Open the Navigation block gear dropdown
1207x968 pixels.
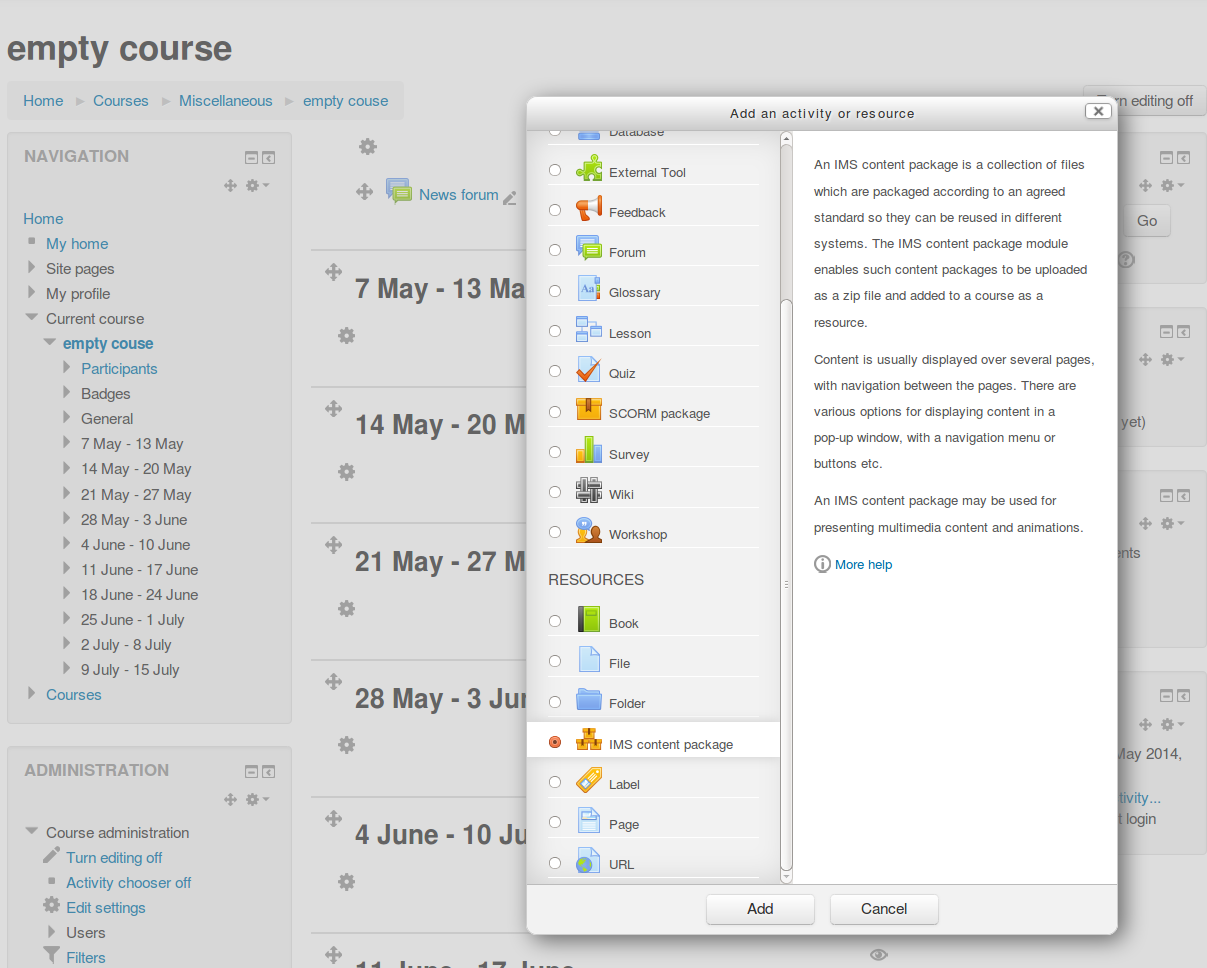point(257,185)
